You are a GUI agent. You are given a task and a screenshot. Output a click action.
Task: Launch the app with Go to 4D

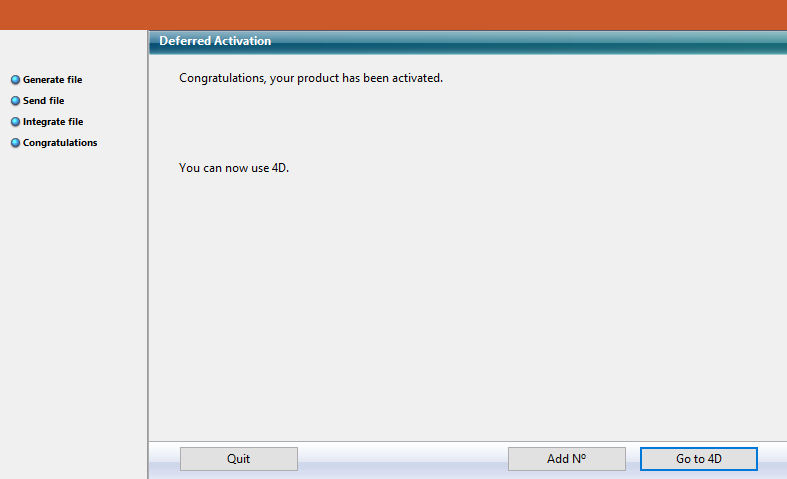[698, 459]
